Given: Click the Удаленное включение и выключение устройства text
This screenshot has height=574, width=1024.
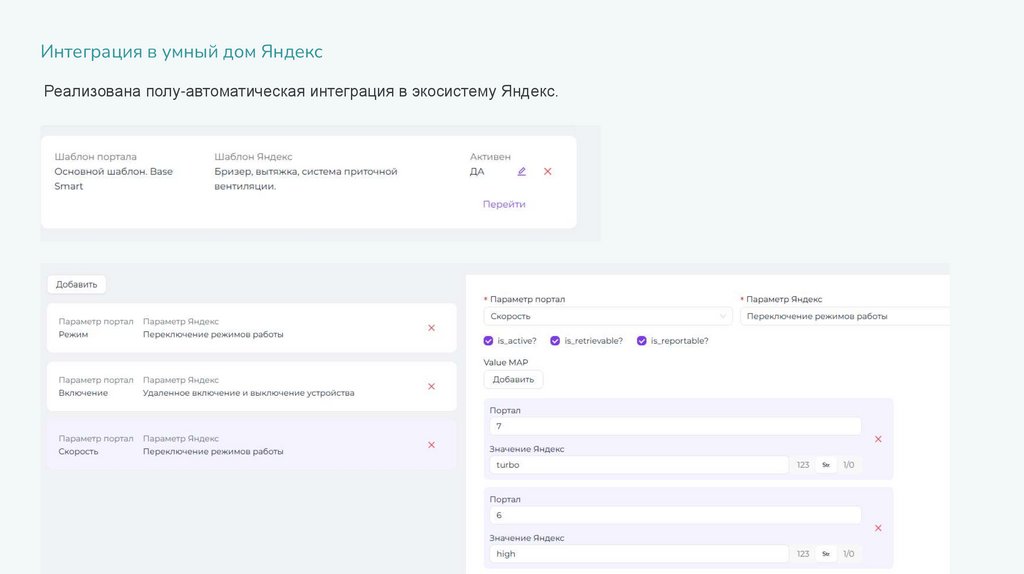Looking at the screenshot, I should 249,393.
